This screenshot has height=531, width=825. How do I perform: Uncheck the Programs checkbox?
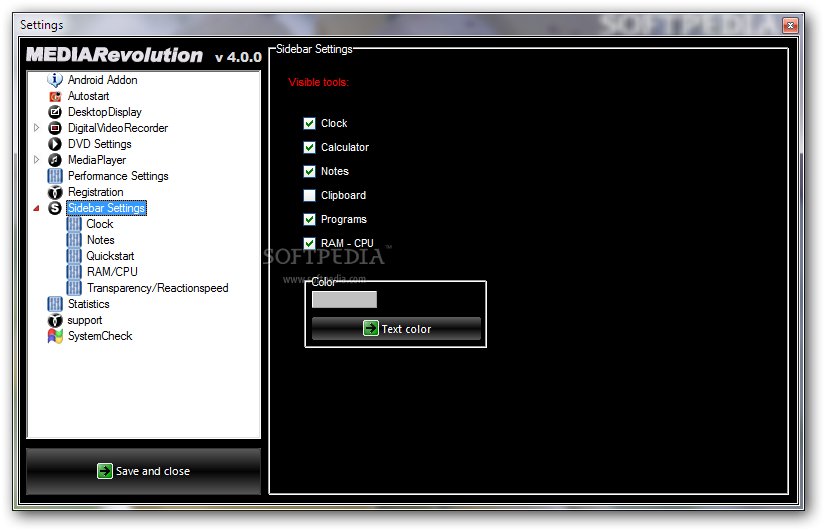click(309, 219)
